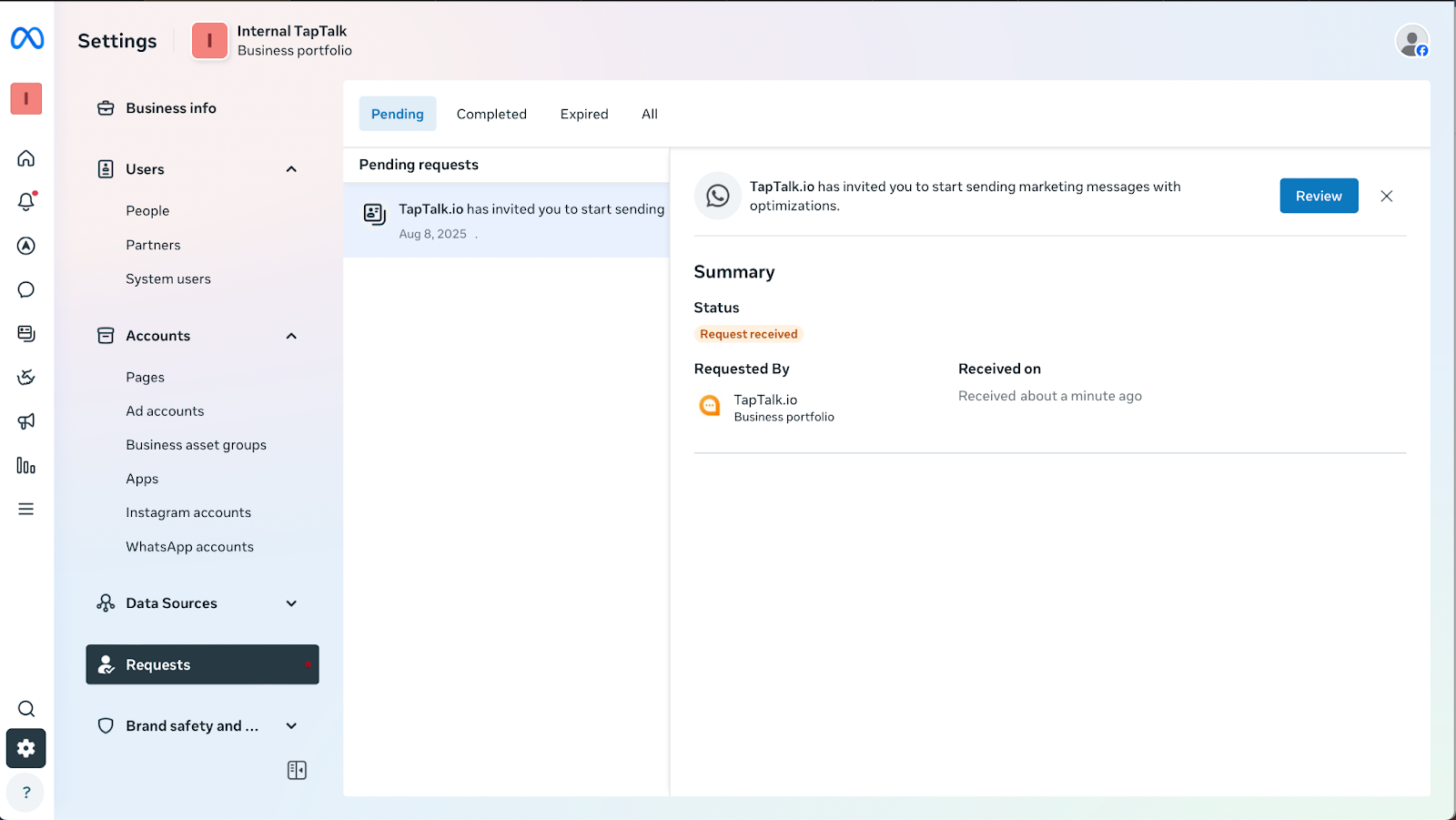Collapse the settings sidebar panel icon
This screenshot has width=1456, height=820.
297,770
